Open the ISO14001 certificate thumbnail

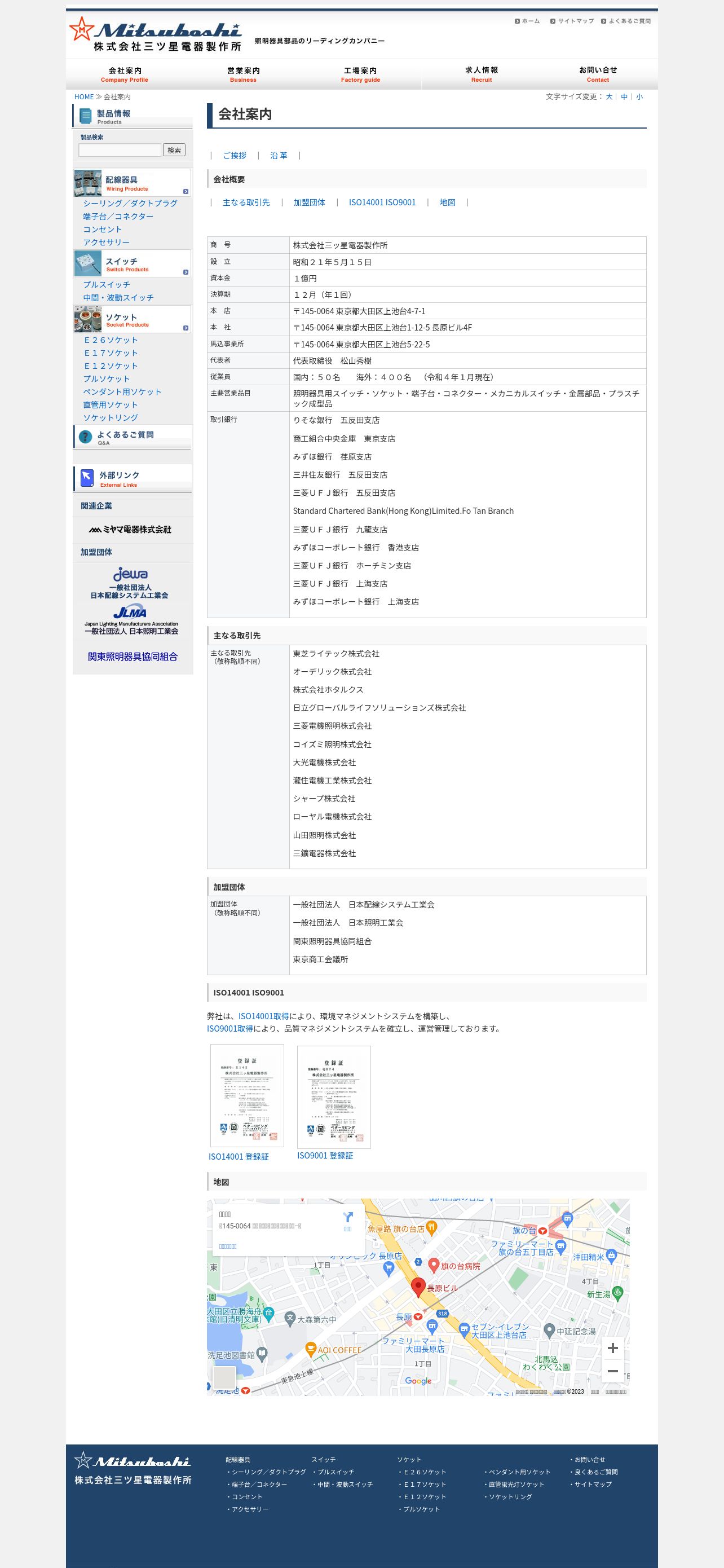(247, 1096)
